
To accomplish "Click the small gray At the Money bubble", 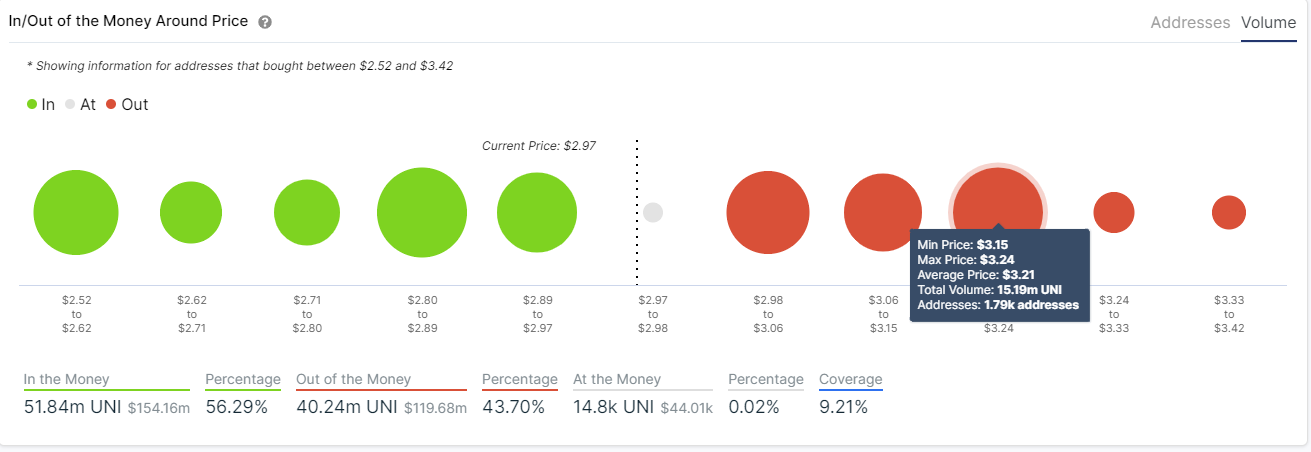I will [653, 213].
